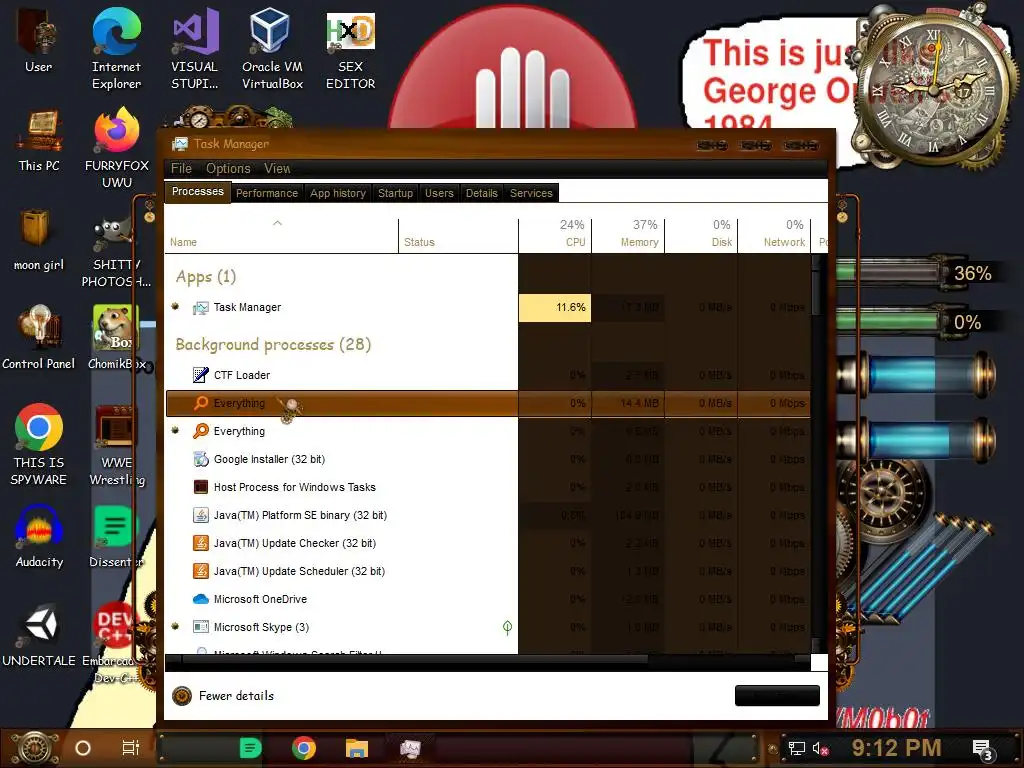Switch to the Details tab

(x=481, y=193)
